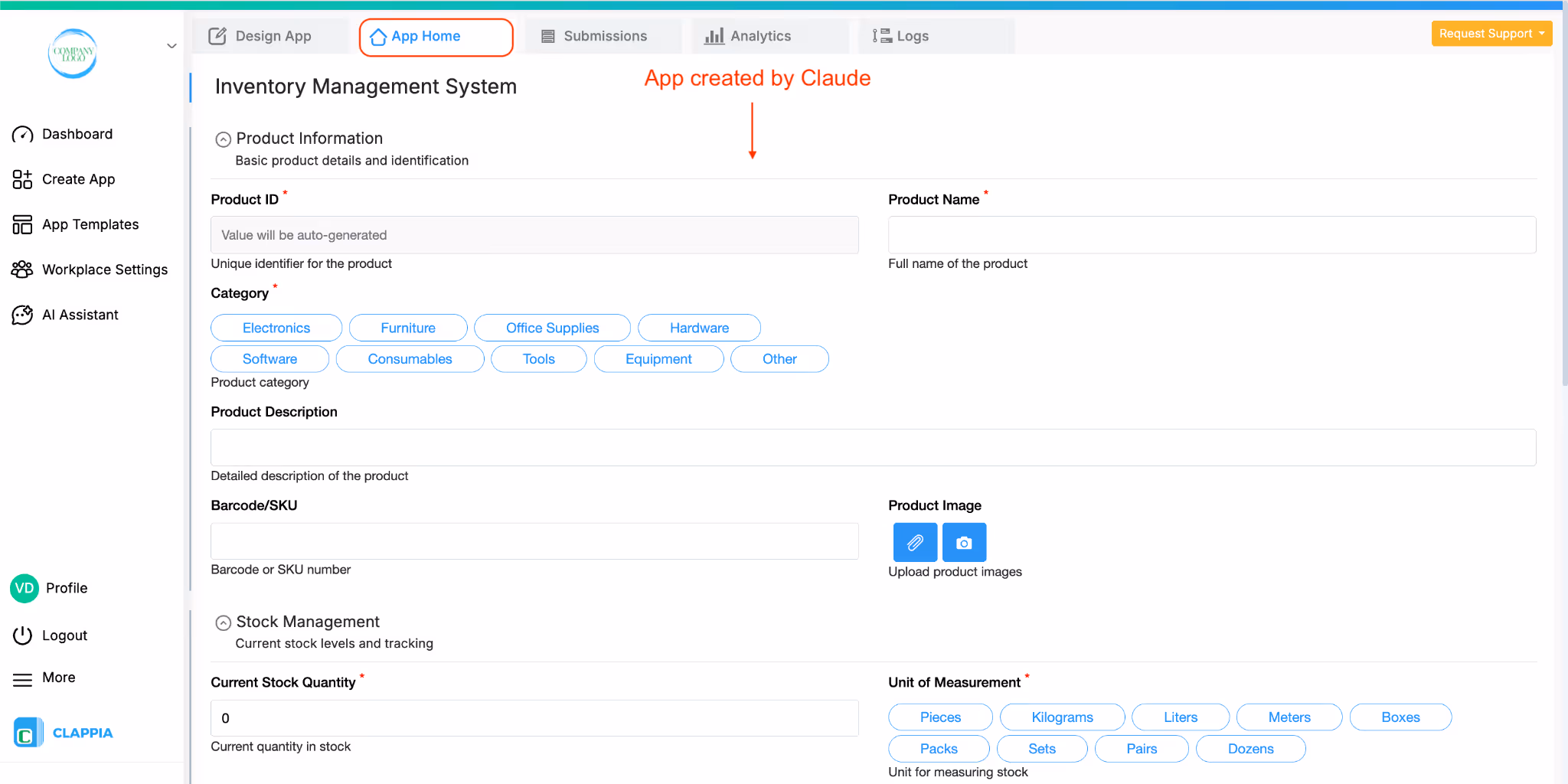This screenshot has height=784, width=1568.
Task: Expand the company logo dropdown
Action: pos(171,46)
